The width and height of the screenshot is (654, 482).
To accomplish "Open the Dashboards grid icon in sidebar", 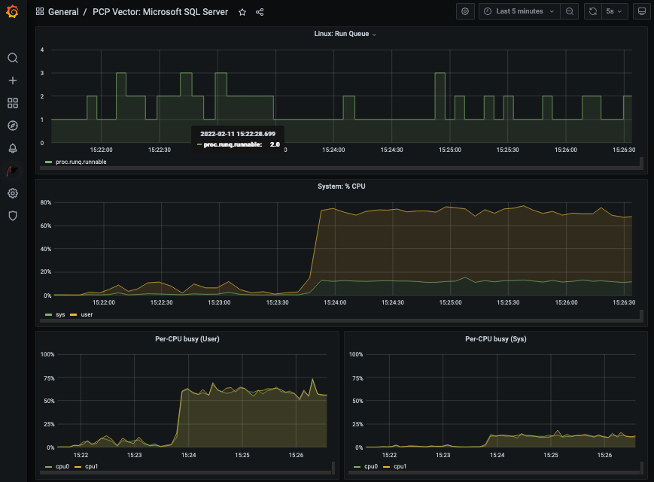I will pyautogui.click(x=13, y=103).
